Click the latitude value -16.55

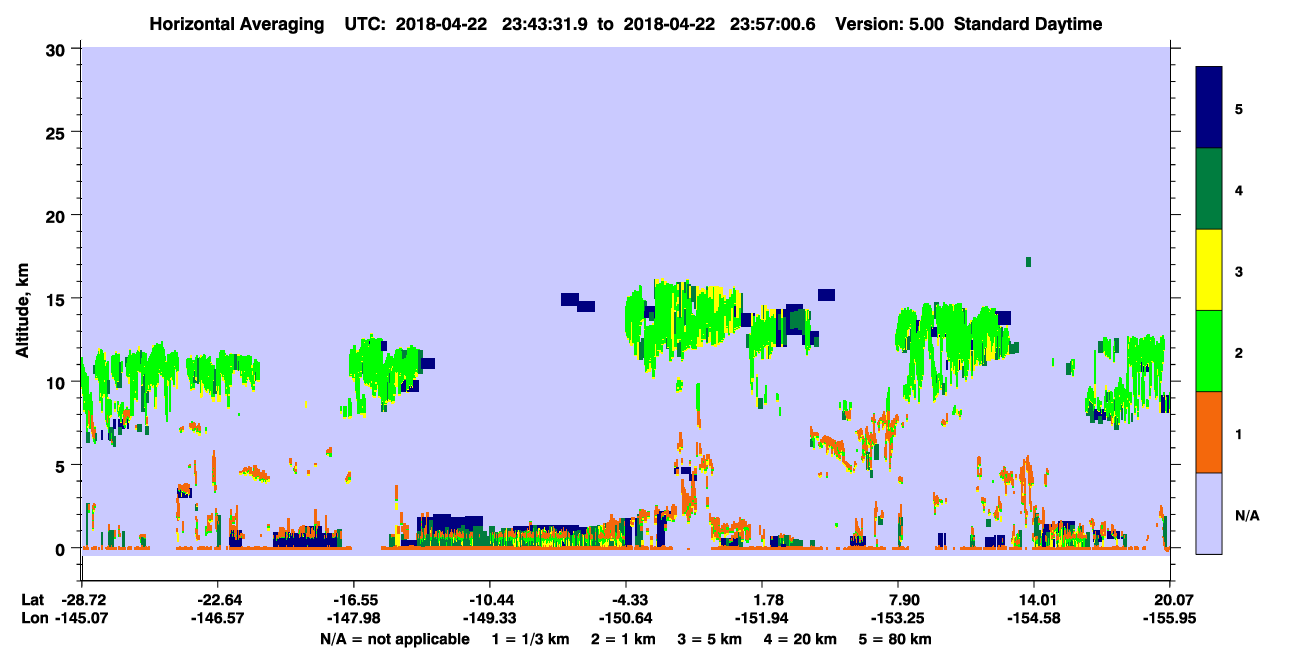coord(353,600)
